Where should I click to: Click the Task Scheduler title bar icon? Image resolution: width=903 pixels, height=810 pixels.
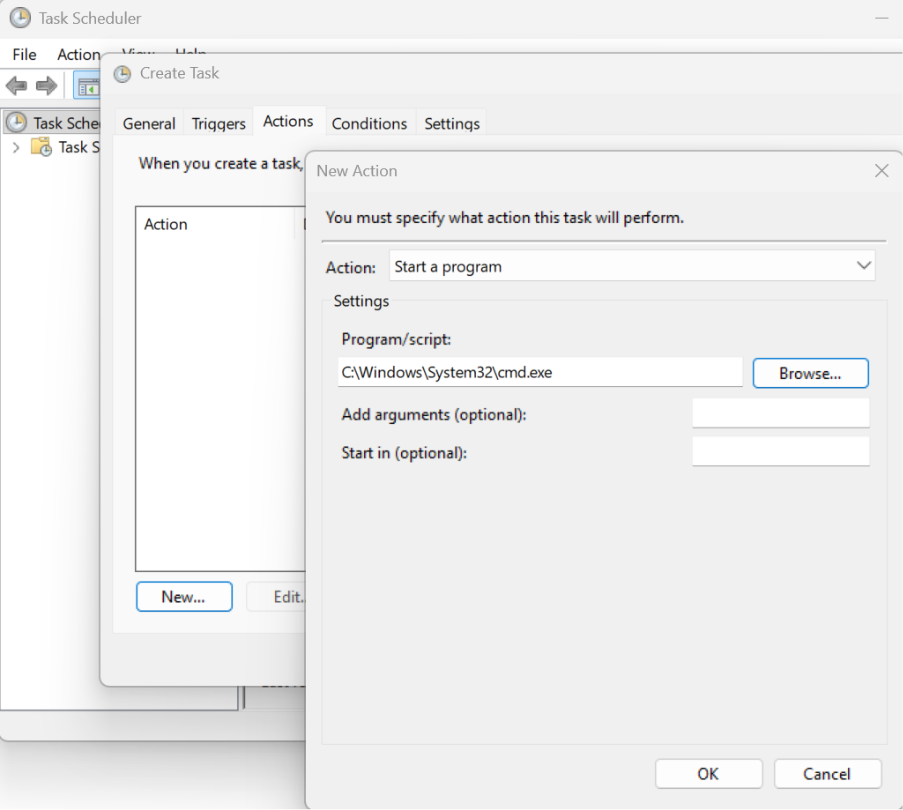tap(20, 18)
